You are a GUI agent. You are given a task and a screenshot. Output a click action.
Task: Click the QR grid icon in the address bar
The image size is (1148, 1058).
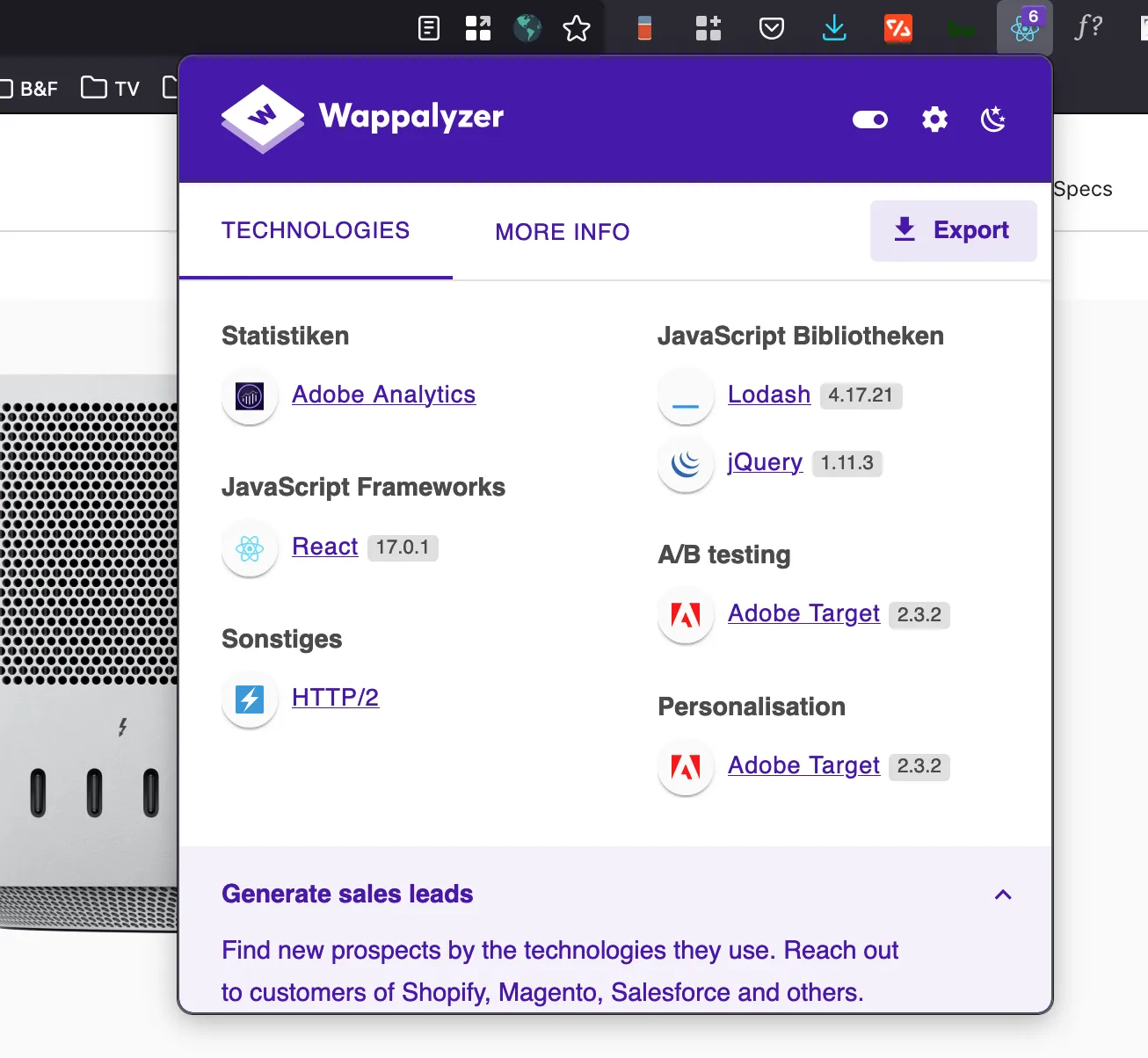[478, 28]
